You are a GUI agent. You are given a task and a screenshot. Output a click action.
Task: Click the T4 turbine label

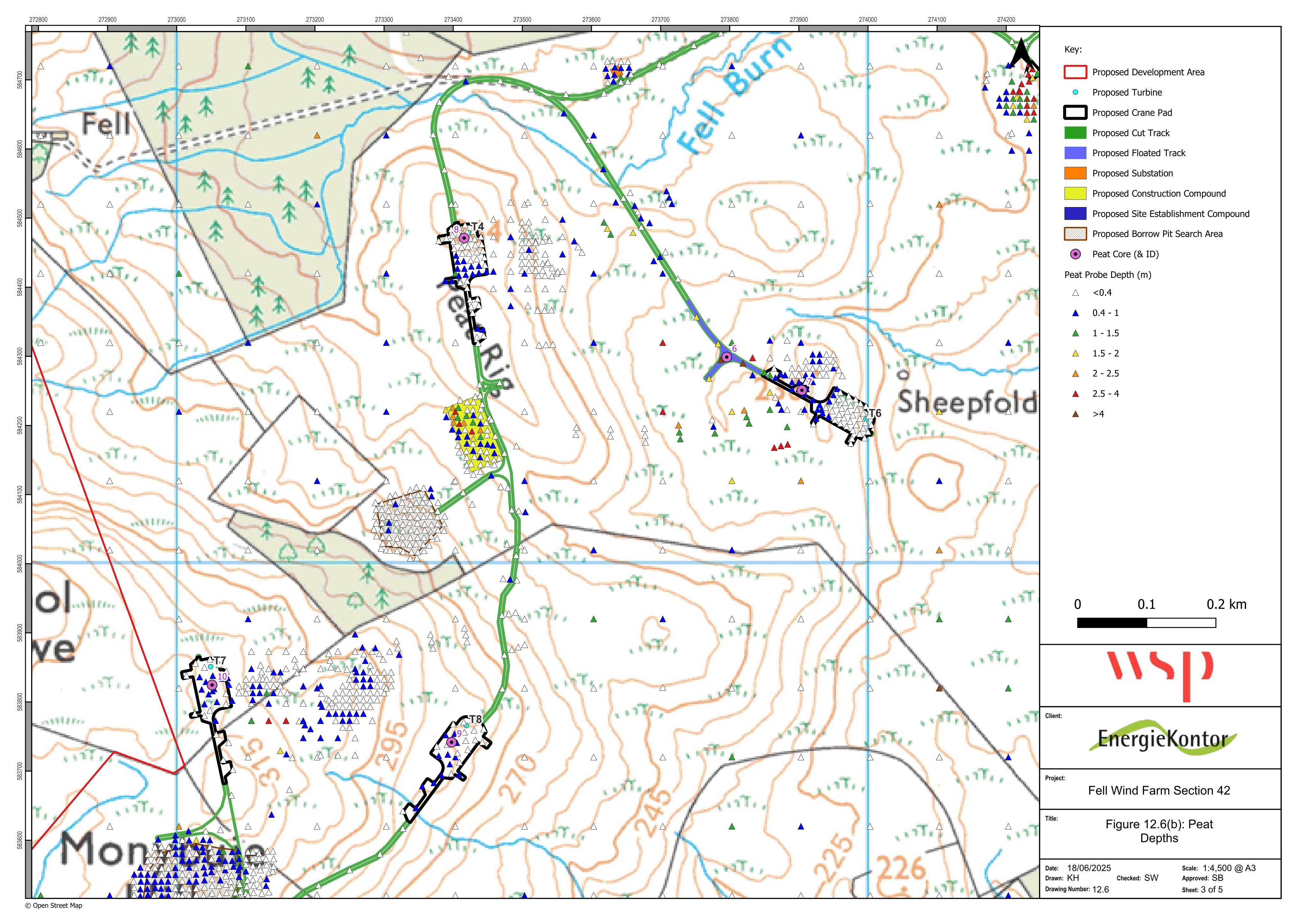tap(478, 227)
